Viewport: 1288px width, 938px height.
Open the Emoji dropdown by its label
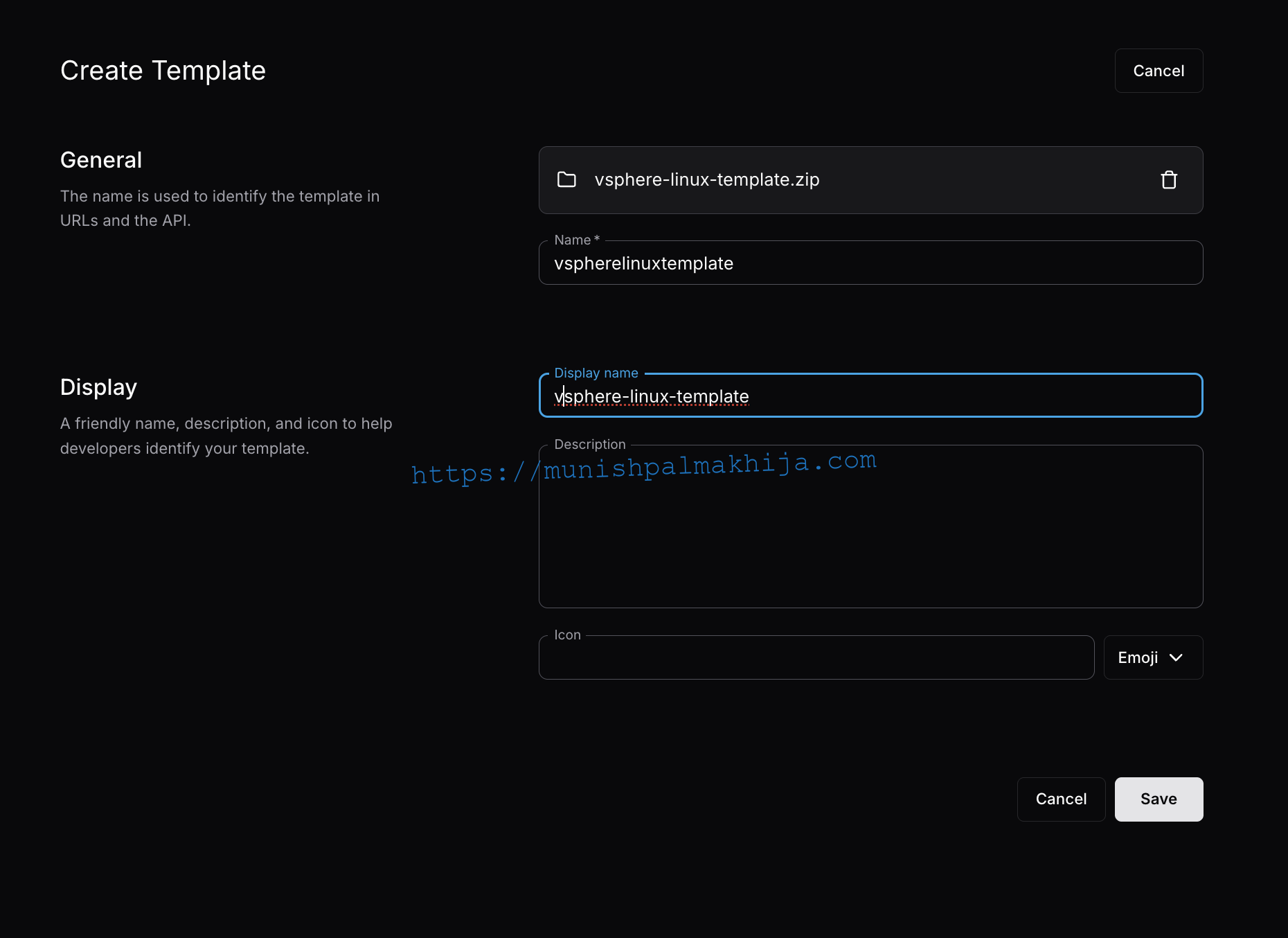[1138, 657]
